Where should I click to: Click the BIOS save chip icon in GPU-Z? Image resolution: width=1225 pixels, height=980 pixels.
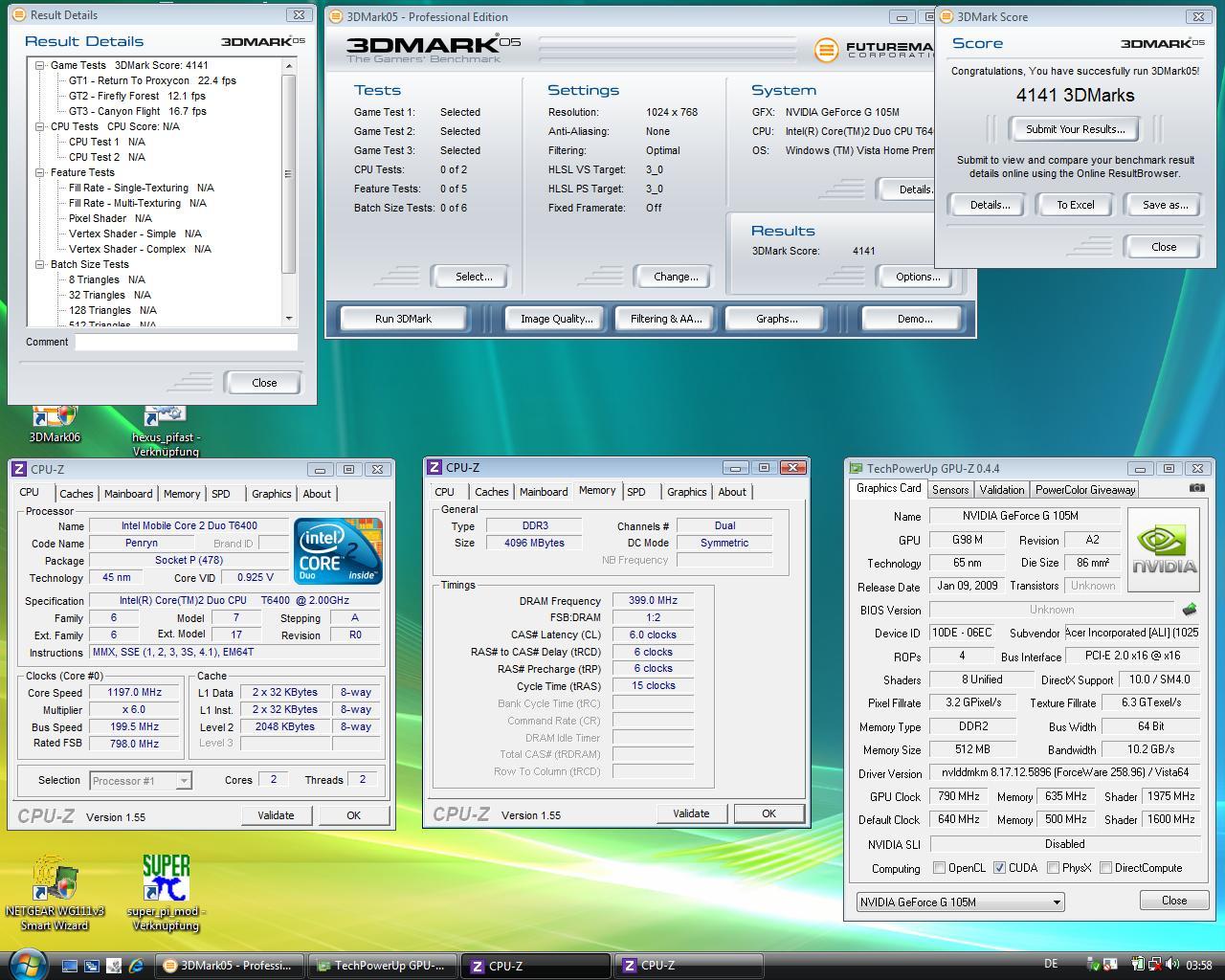(1190, 609)
